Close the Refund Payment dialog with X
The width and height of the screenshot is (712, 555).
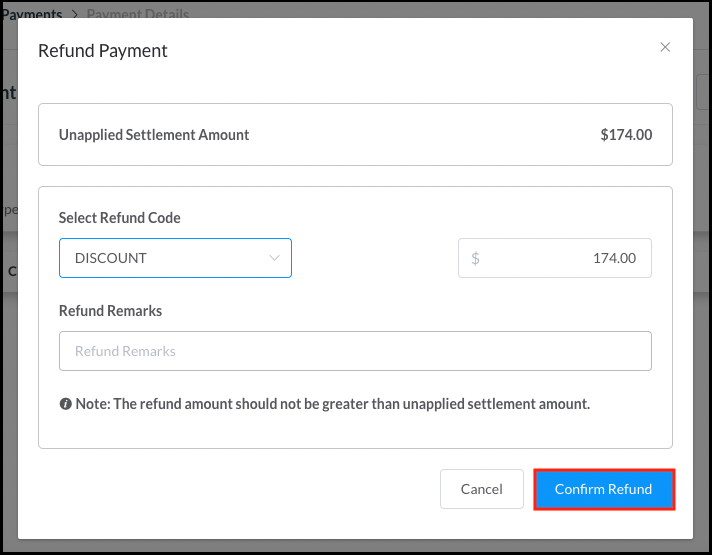click(665, 47)
